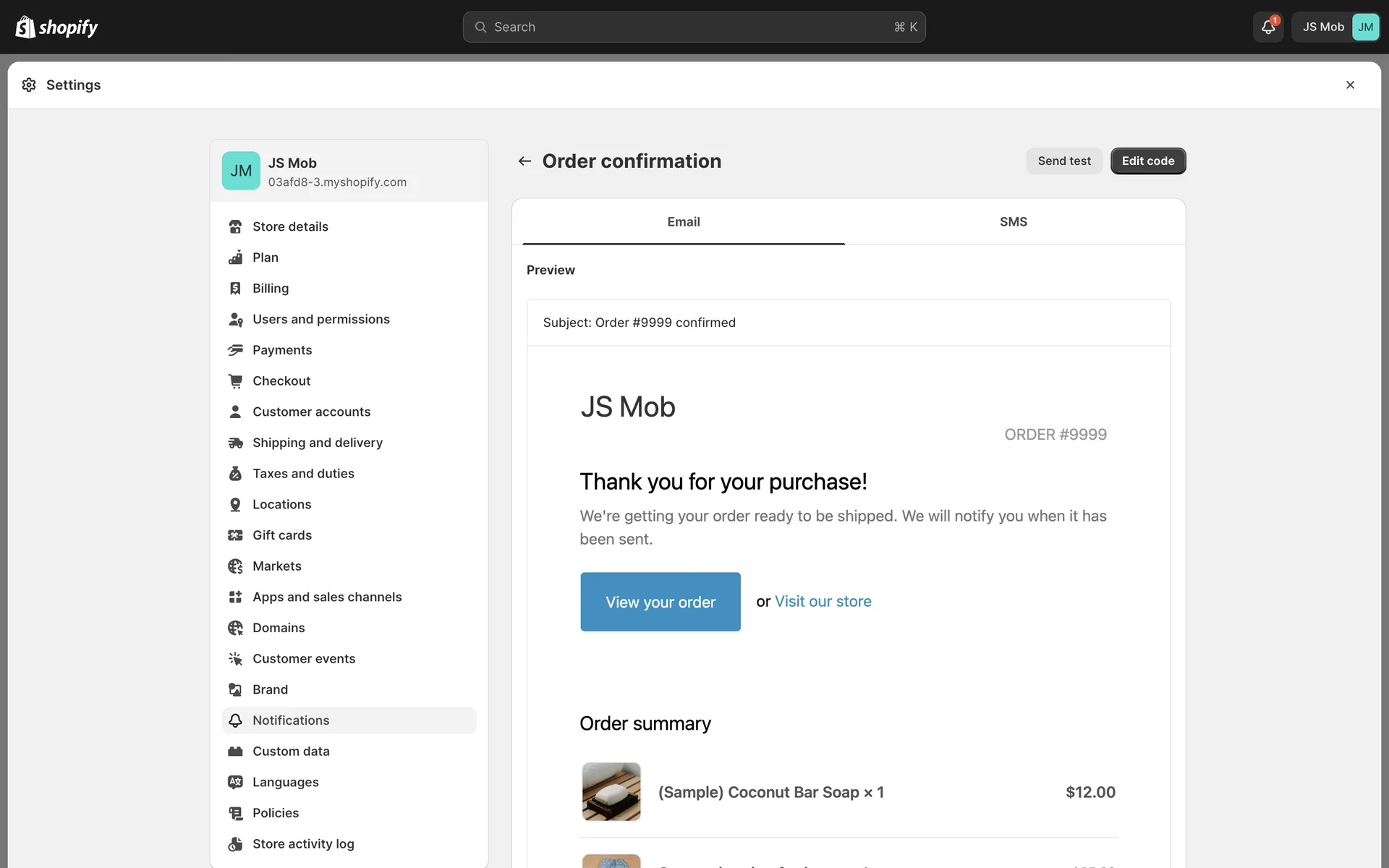
Task: Open Notifications in settings sidebar
Action: pyautogui.click(x=291, y=720)
